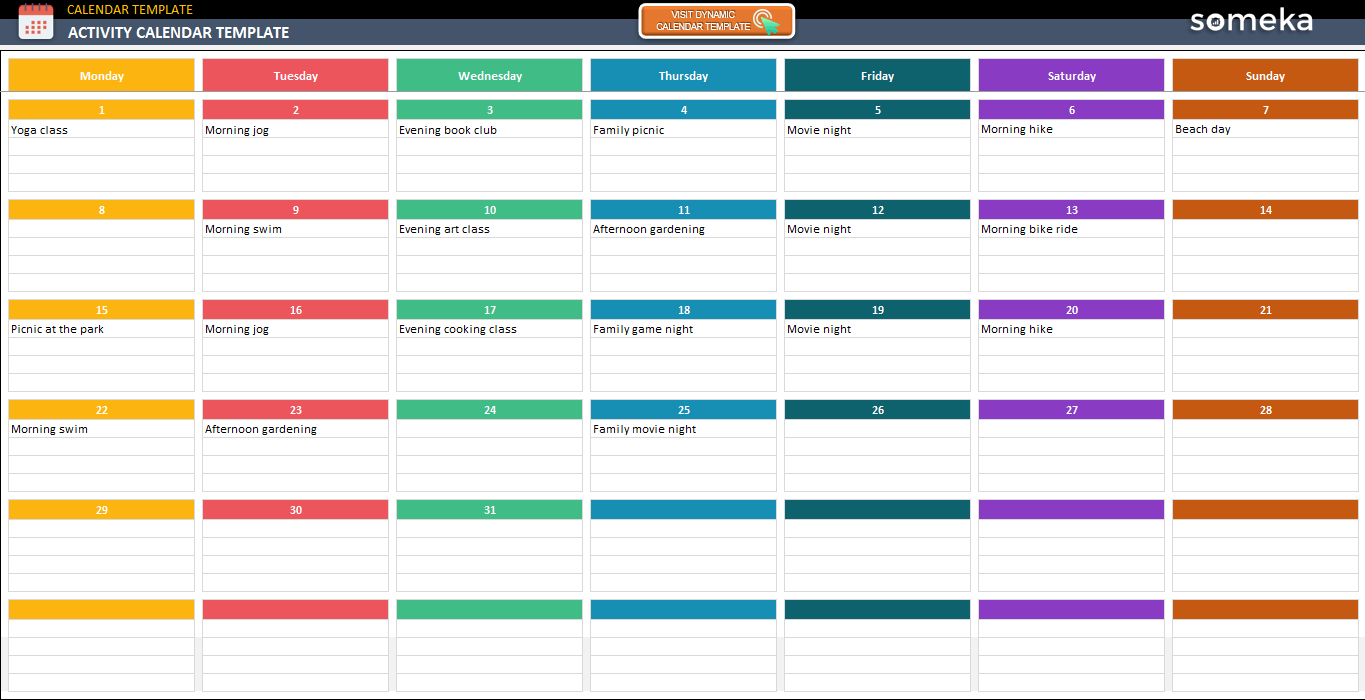Screen dimensions: 1365x700
Task: Select the day 29 header cell
Action: [x=100, y=509]
